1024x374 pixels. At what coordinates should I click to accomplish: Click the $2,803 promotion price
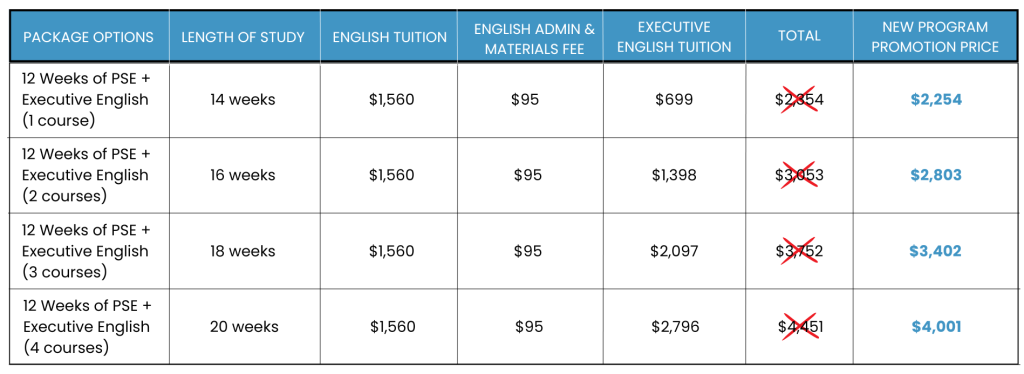point(936,175)
